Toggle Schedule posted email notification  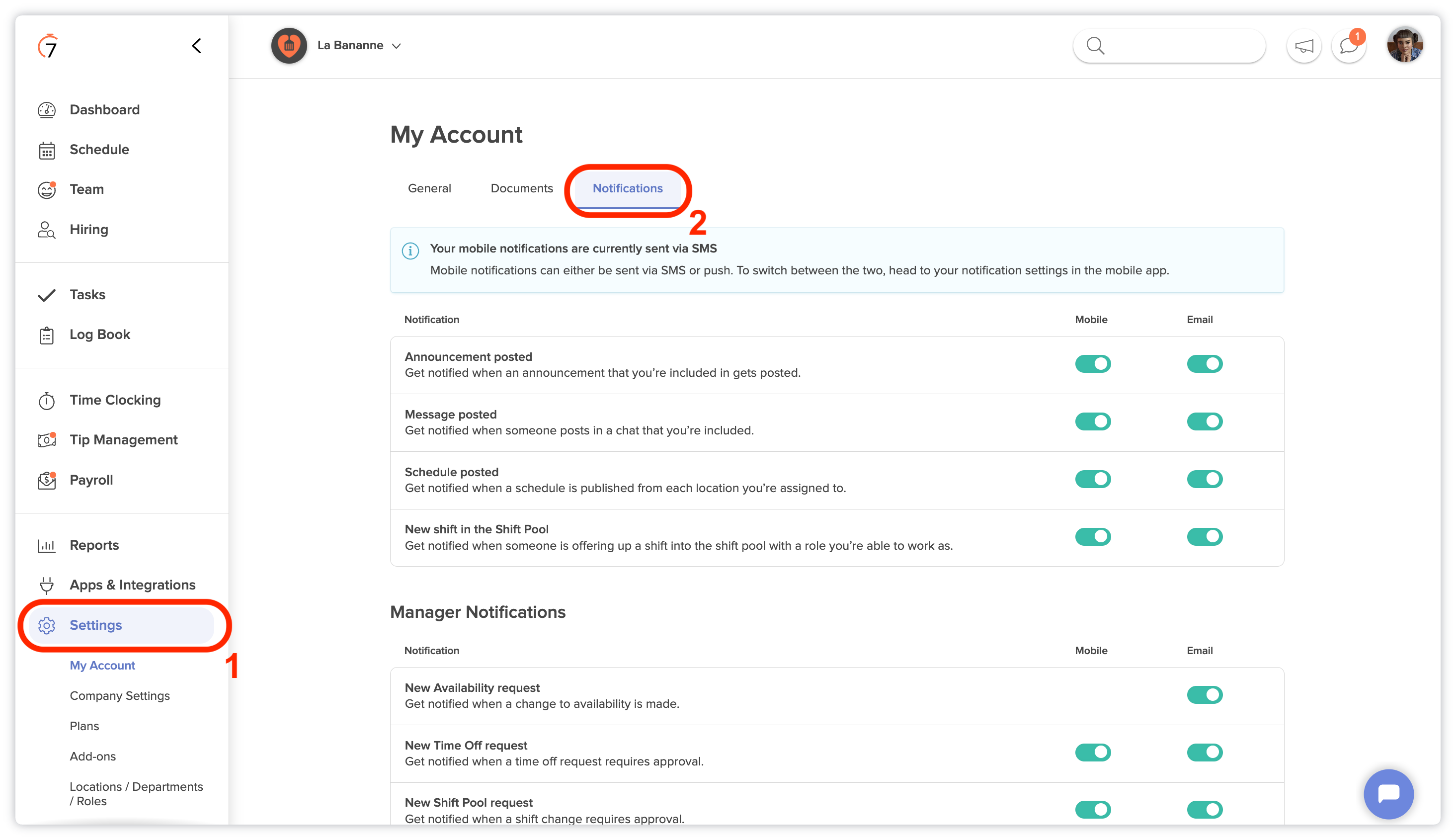pos(1204,479)
